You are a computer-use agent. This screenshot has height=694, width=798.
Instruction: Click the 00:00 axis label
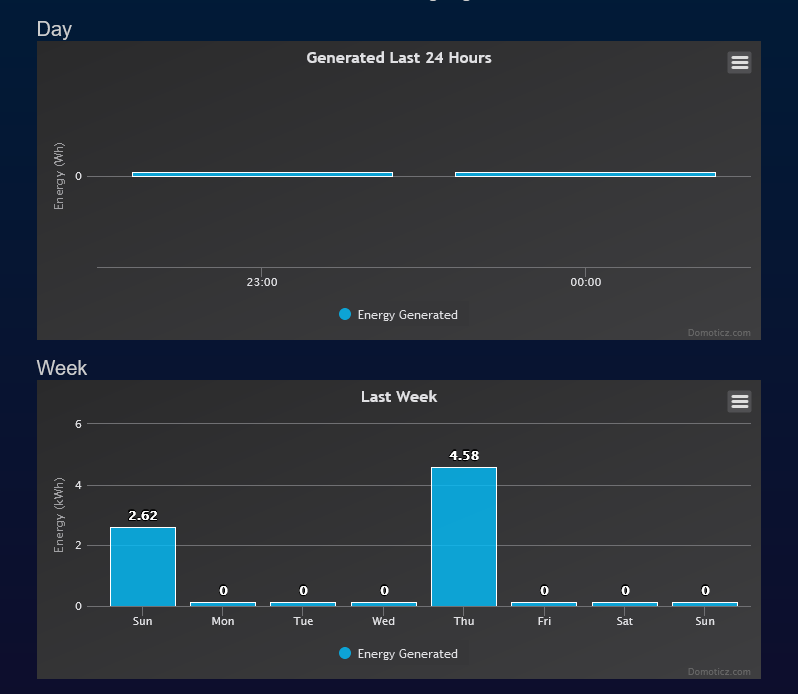[585, 282]
